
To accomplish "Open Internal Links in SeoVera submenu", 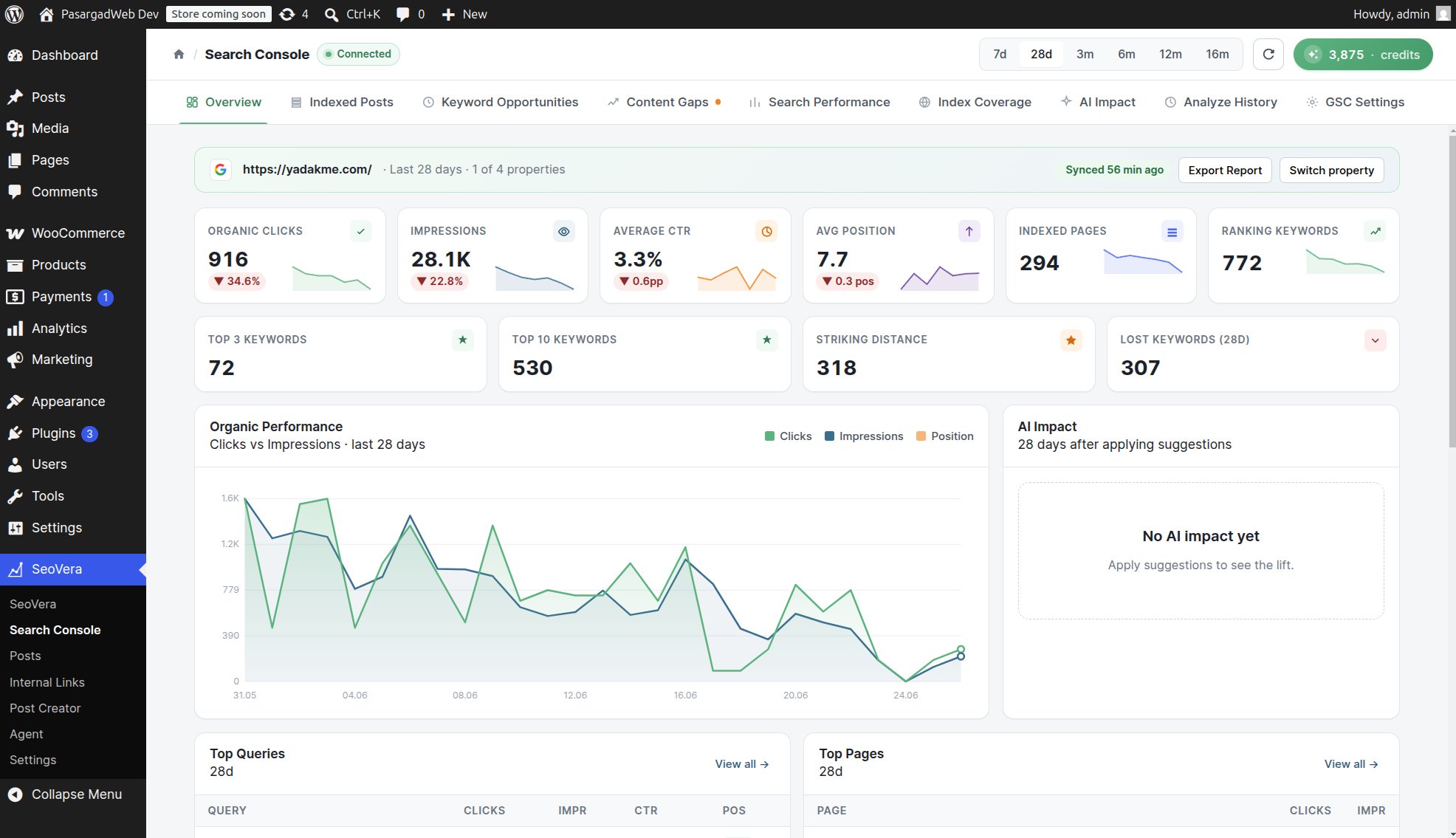I will click(47, 682).
